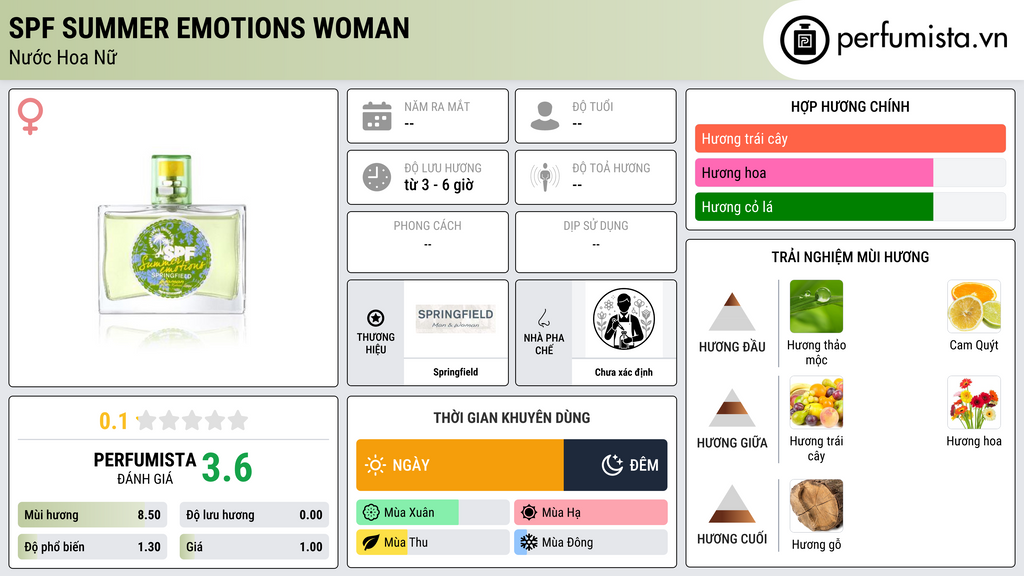Click the green 3.6 Perfumista score
The image size is (1024, 576).
pyautogui.click(x=227, y=468)
